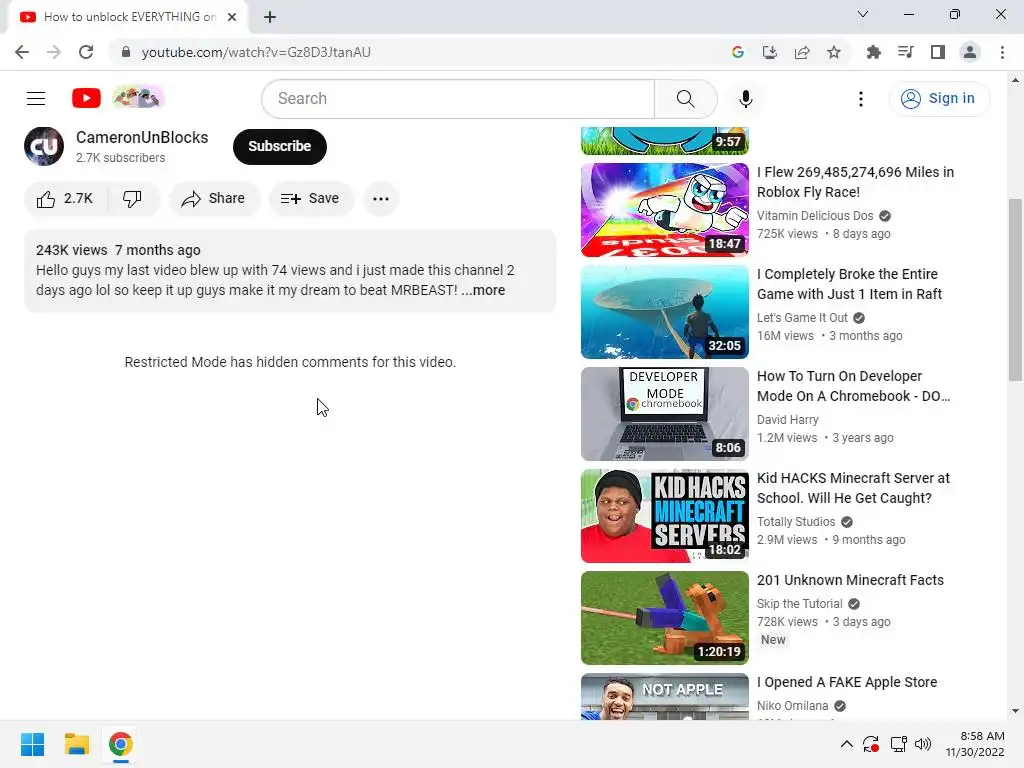The image size is (1024, 768).
Task: Click Chrome icon in taskbar
Action: (121, 744)
